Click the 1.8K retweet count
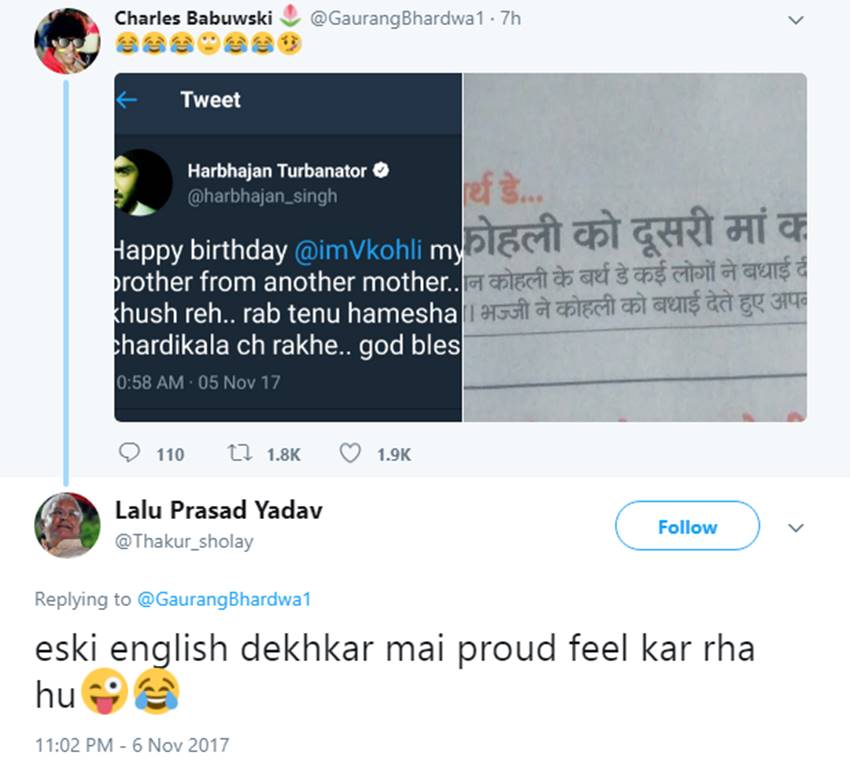This screenshot has height=770, width=850. click(x=284, y=454)
